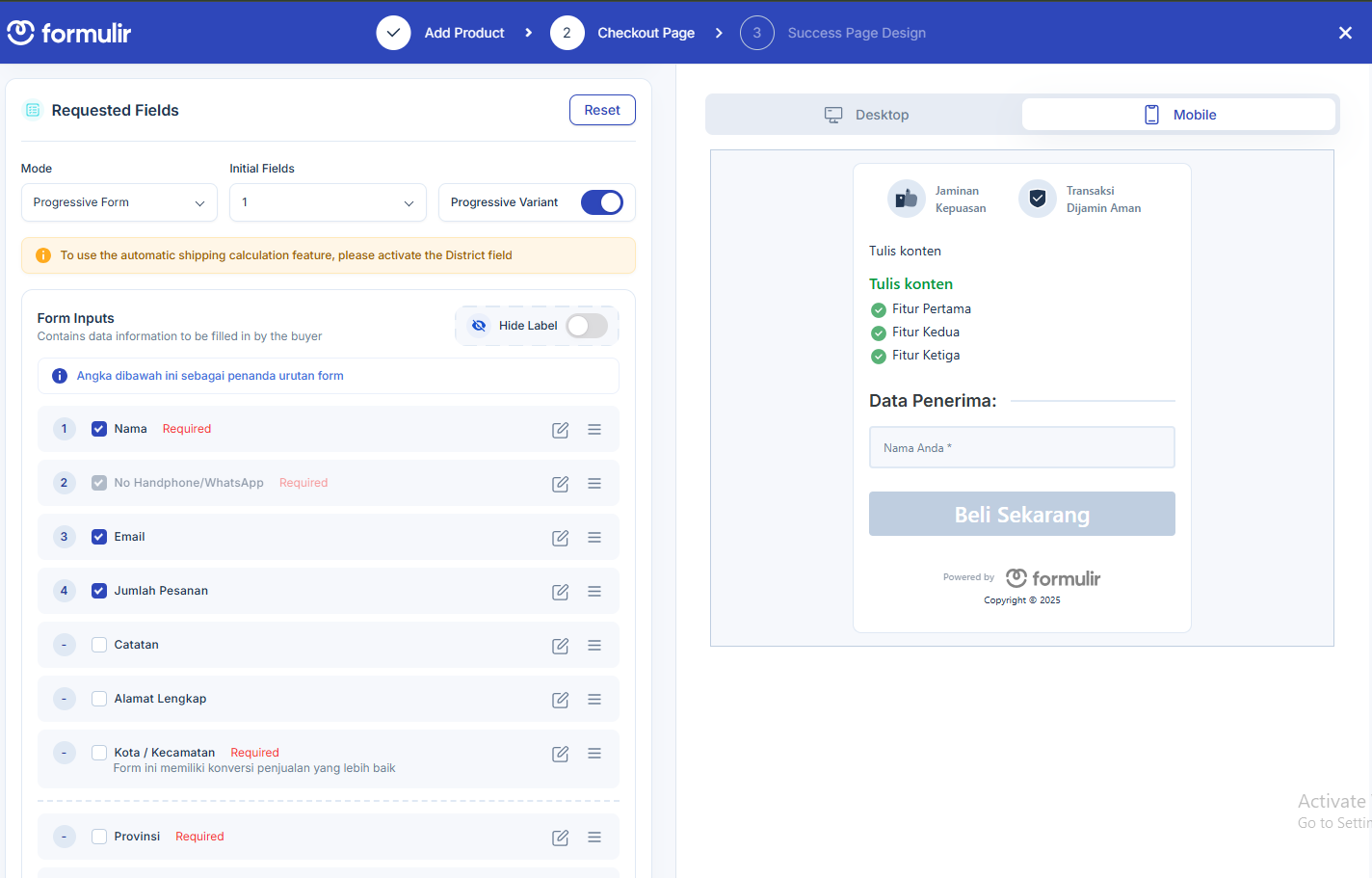Click the green check beside Fitur Ketiga
Viewport: 1372px width, 878px height.
click(x=879, y=357)
